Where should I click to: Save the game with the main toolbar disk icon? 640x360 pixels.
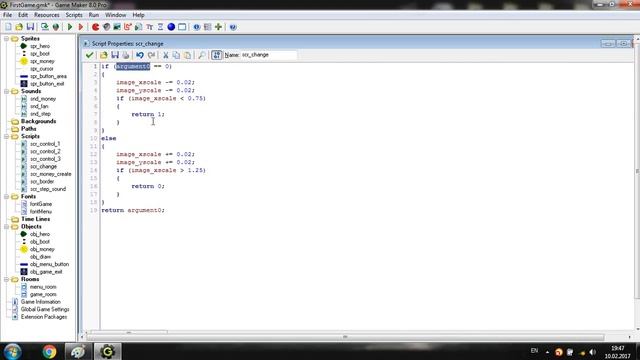(30, 27)
